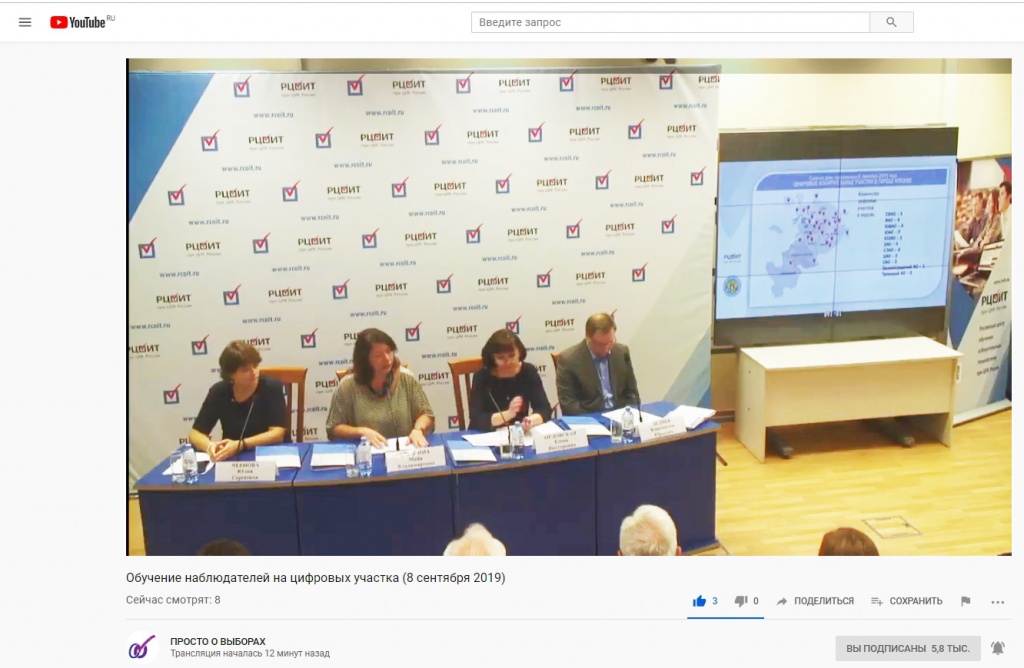Click the save-to-playlist icon
This screenshot has width=1024, height=668.
[877, 601]
